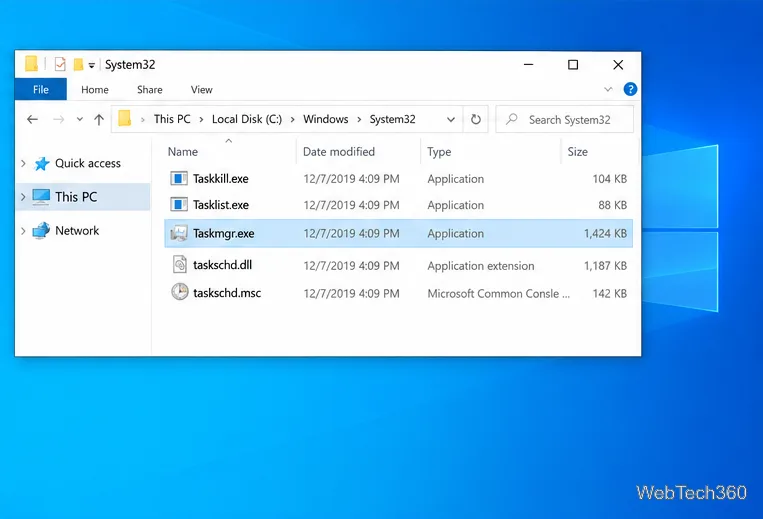
Task: Open chevron after Local Disk breadcrumb
Action: point(292,120)
